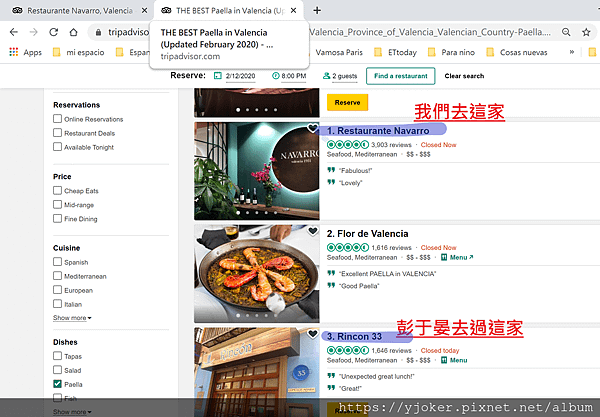Close the THE BEST Paella in Valencia tab
The width and height of the screenshot is (600, 417).
tap(293, 10)
